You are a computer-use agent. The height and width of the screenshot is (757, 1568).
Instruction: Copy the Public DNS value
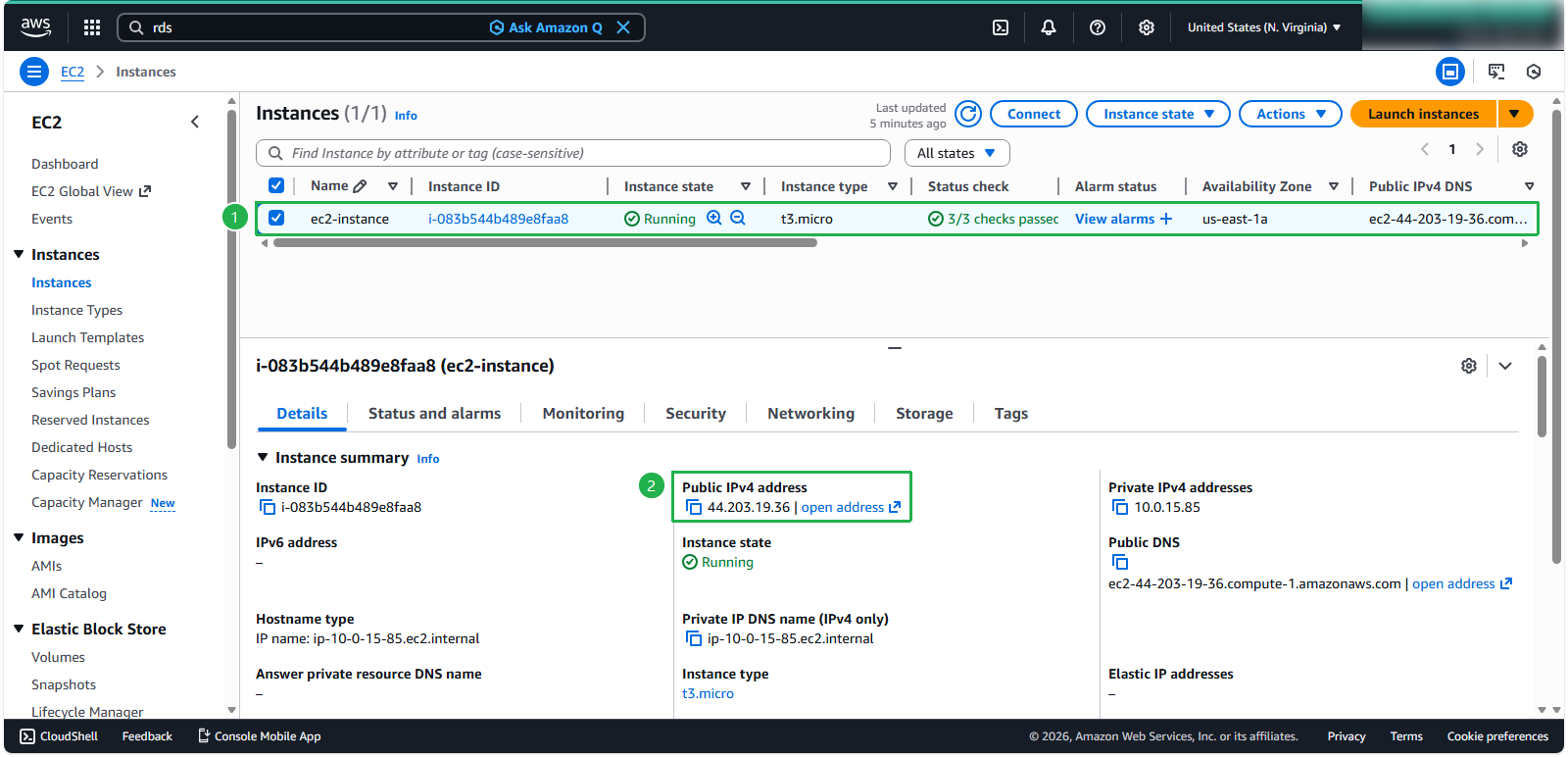1119,562
